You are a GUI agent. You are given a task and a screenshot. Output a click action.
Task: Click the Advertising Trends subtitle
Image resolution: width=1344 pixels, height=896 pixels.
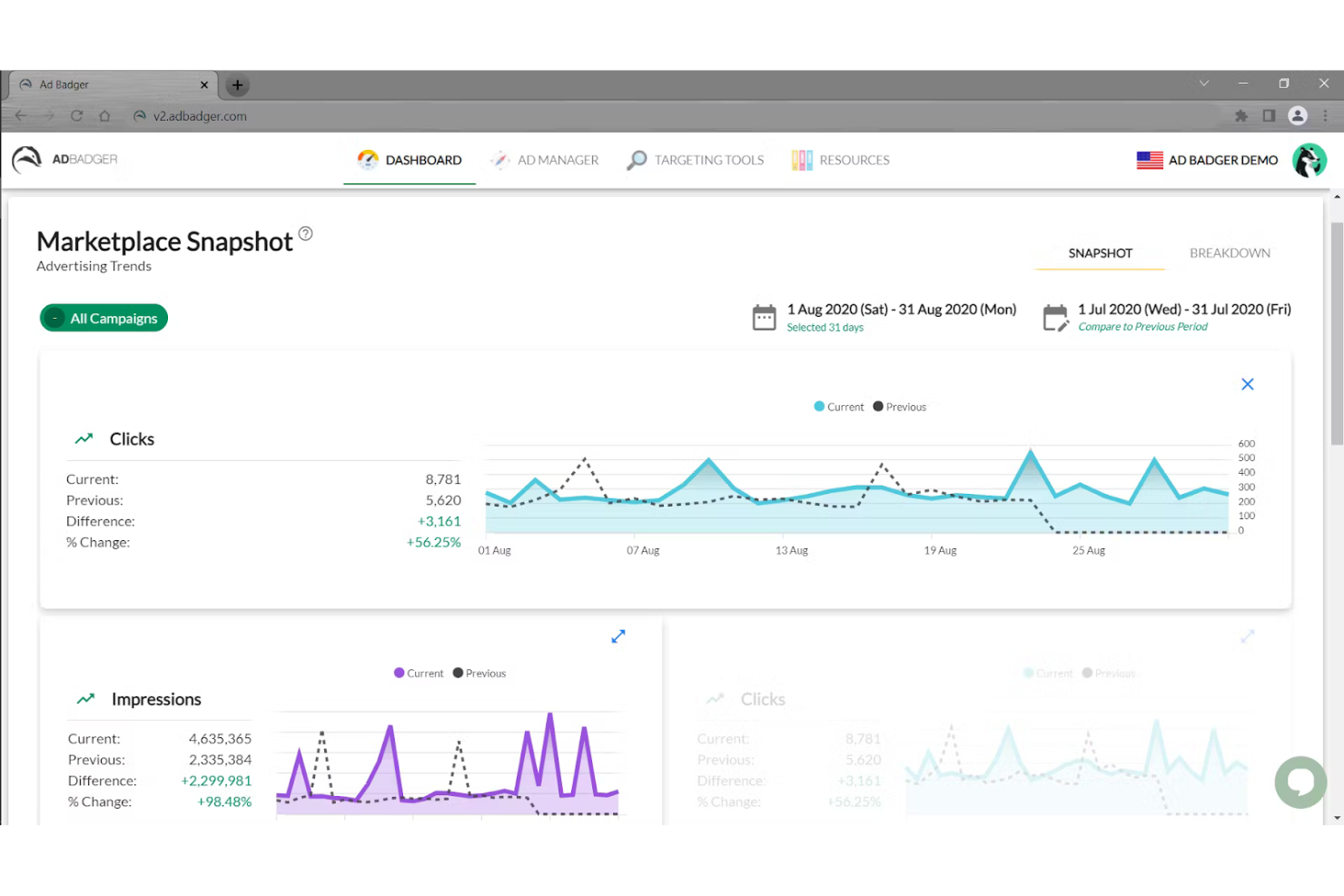tap(94, 266)
